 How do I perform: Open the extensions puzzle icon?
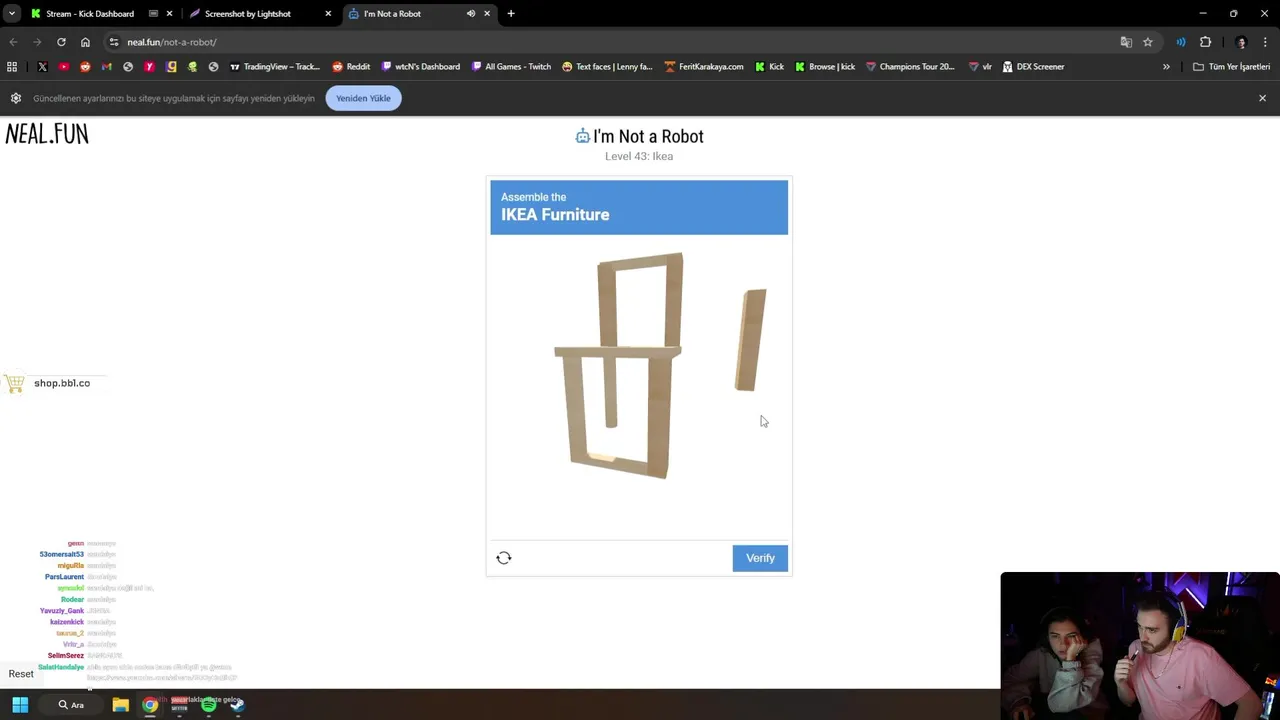coord(1205,42)
